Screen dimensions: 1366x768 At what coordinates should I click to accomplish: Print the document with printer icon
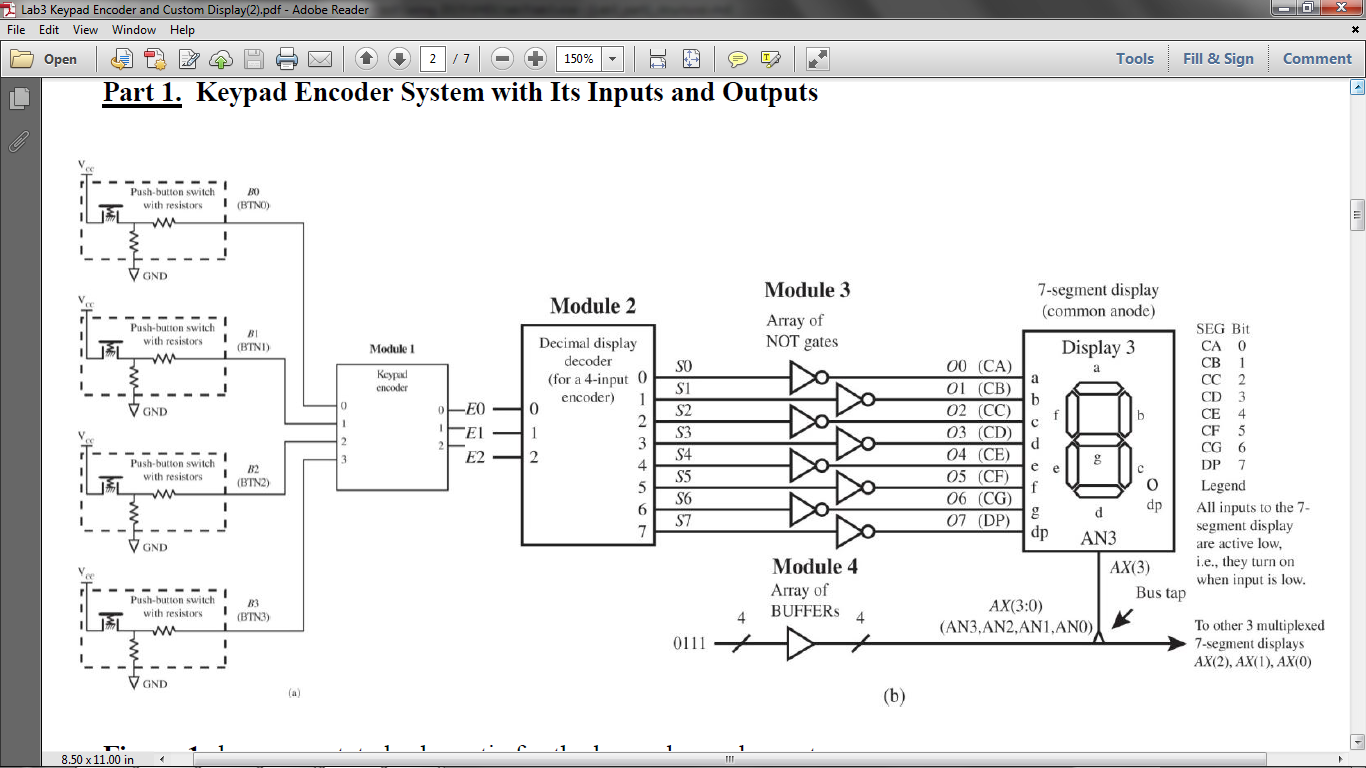(x=287, y=59)
